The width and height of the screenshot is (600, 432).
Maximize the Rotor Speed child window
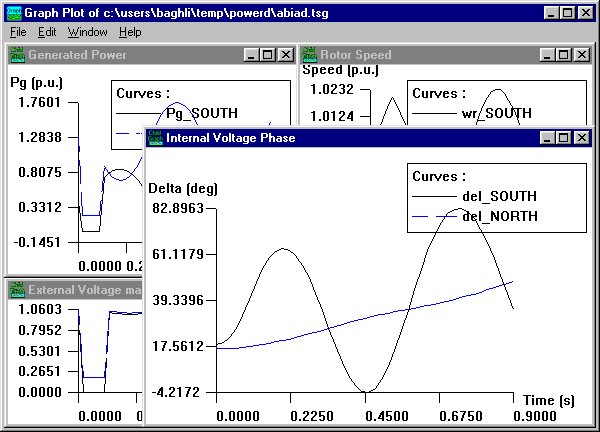[x=564, y=55]
